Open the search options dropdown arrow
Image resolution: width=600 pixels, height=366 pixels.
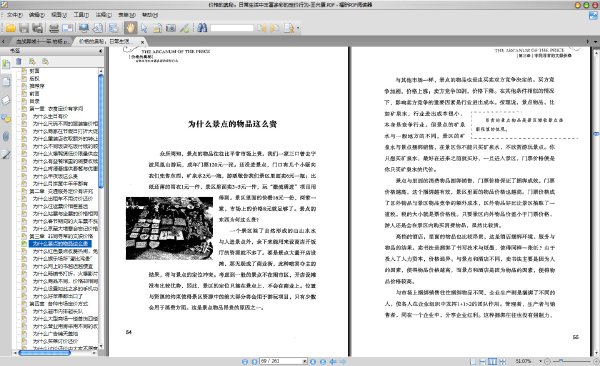(x=298, y=28)
